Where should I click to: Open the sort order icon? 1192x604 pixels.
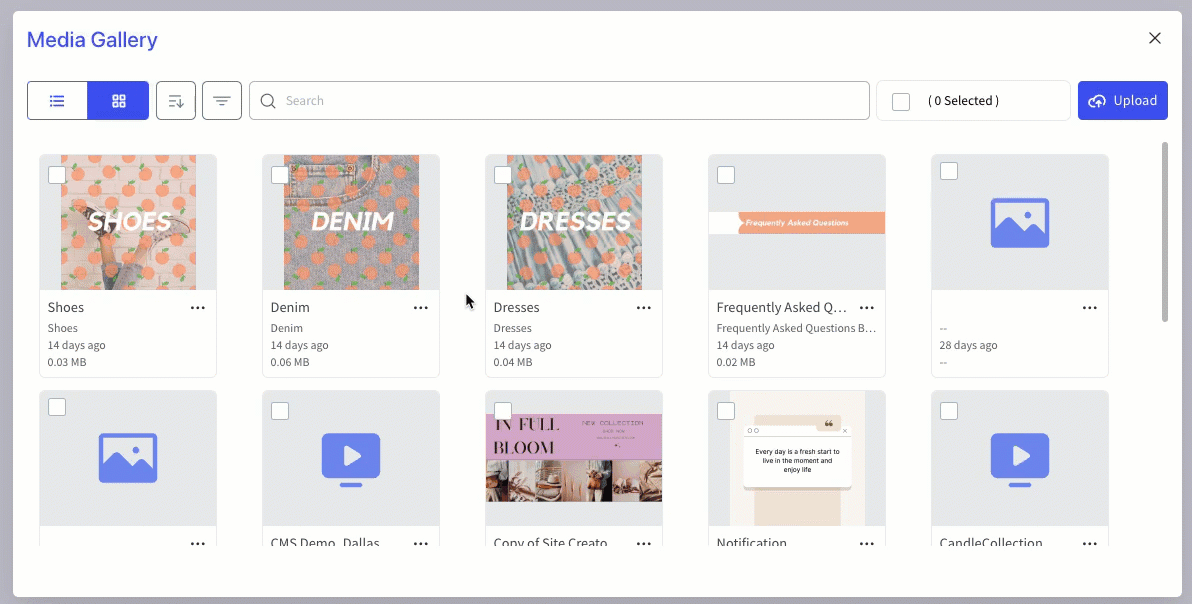point(175,100)
